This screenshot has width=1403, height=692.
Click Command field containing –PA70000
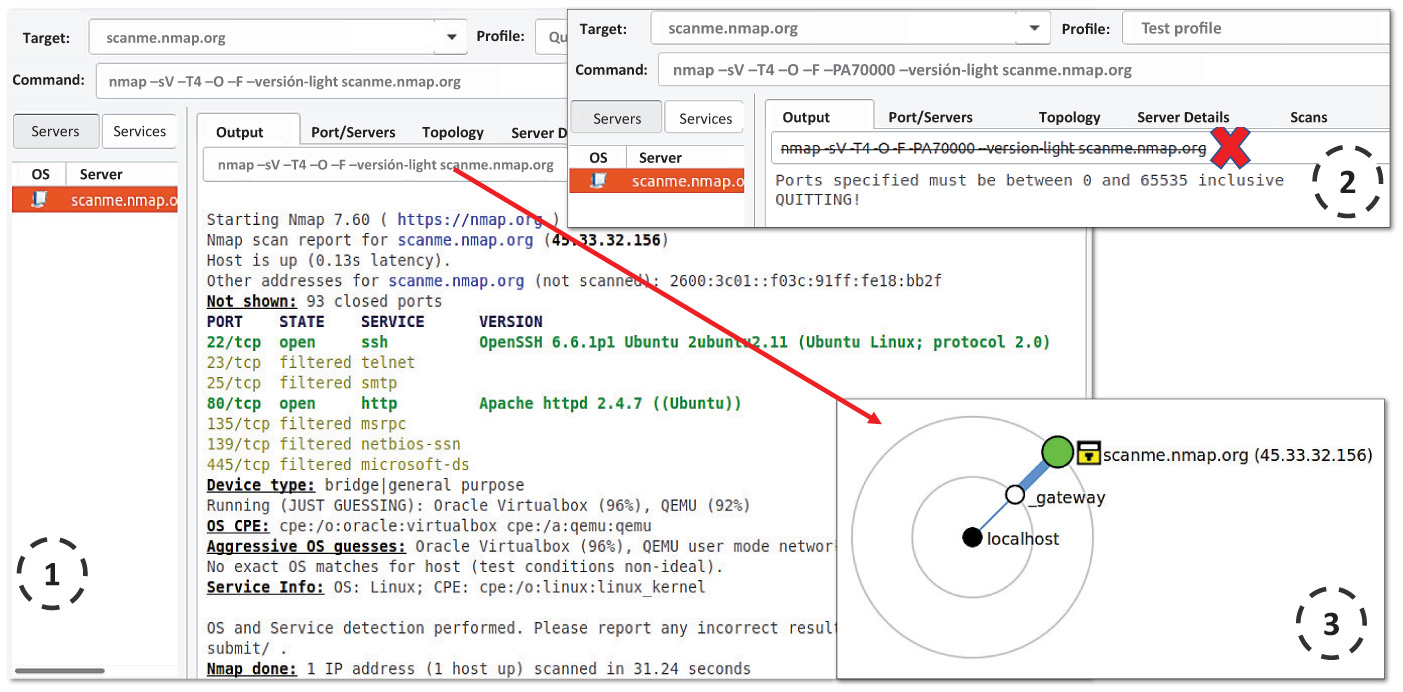1023,70
